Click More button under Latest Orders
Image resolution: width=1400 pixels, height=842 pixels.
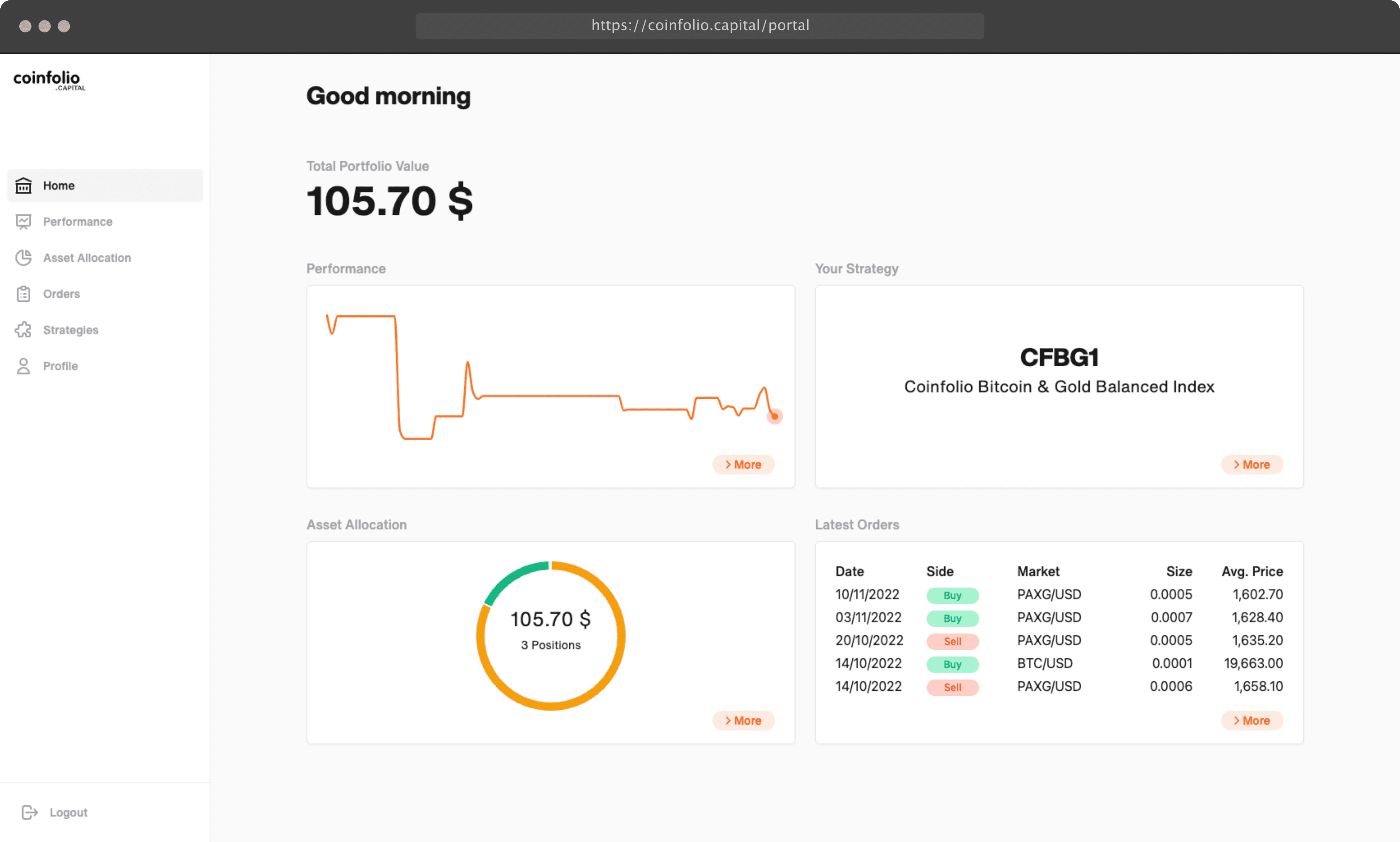click(1251, 720)
